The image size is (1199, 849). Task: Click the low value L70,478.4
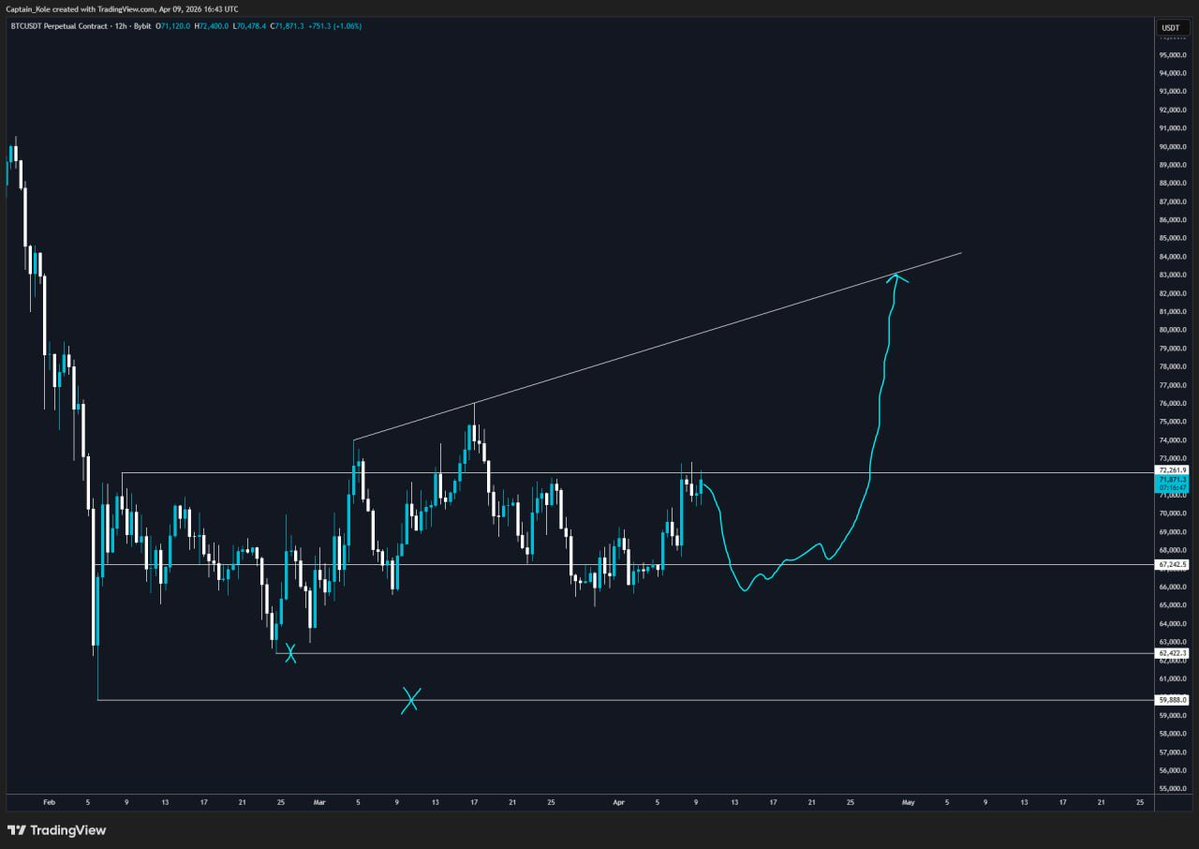[x=249, y=26]
